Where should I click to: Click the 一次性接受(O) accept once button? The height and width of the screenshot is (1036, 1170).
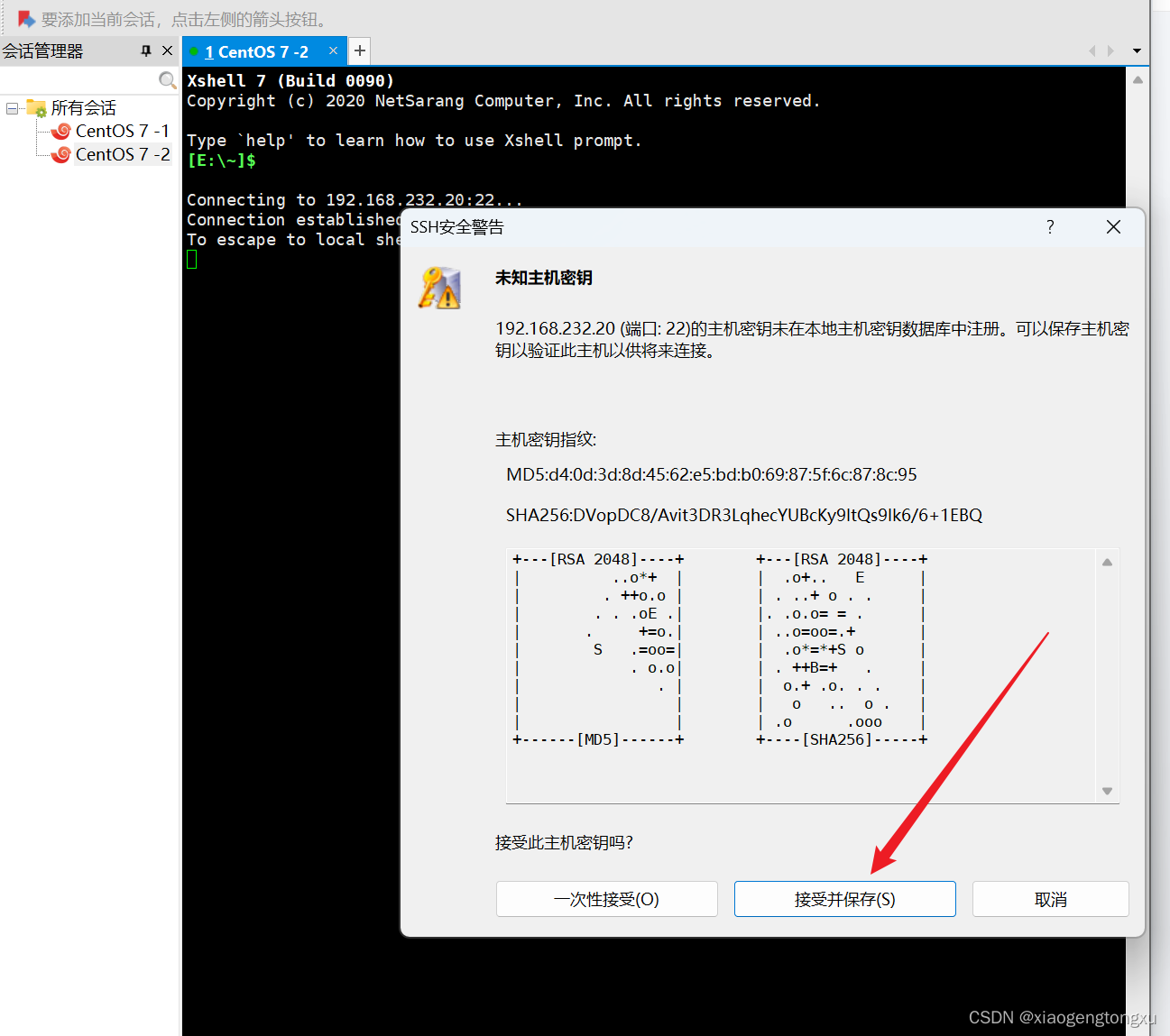(606, 899)
